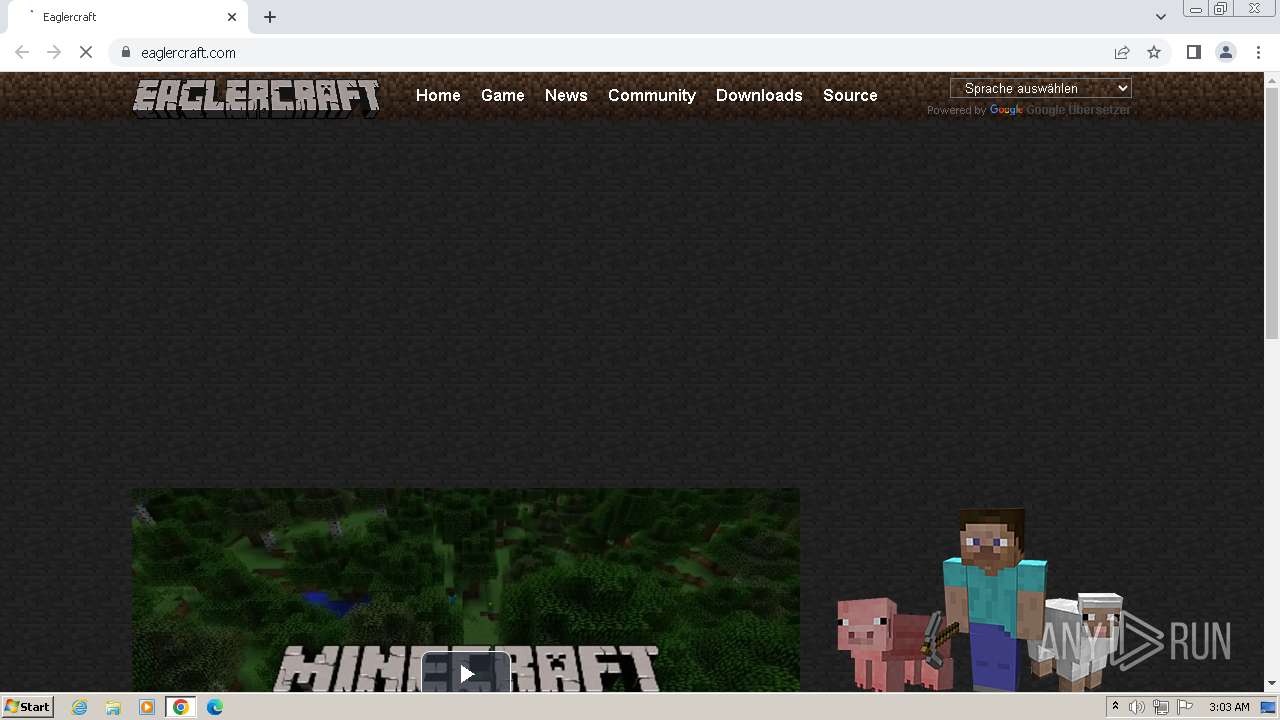The height and width of the screenshot is (720, 1280).
Task: Open network status tray icon
Action: [x=1161, y=707]
